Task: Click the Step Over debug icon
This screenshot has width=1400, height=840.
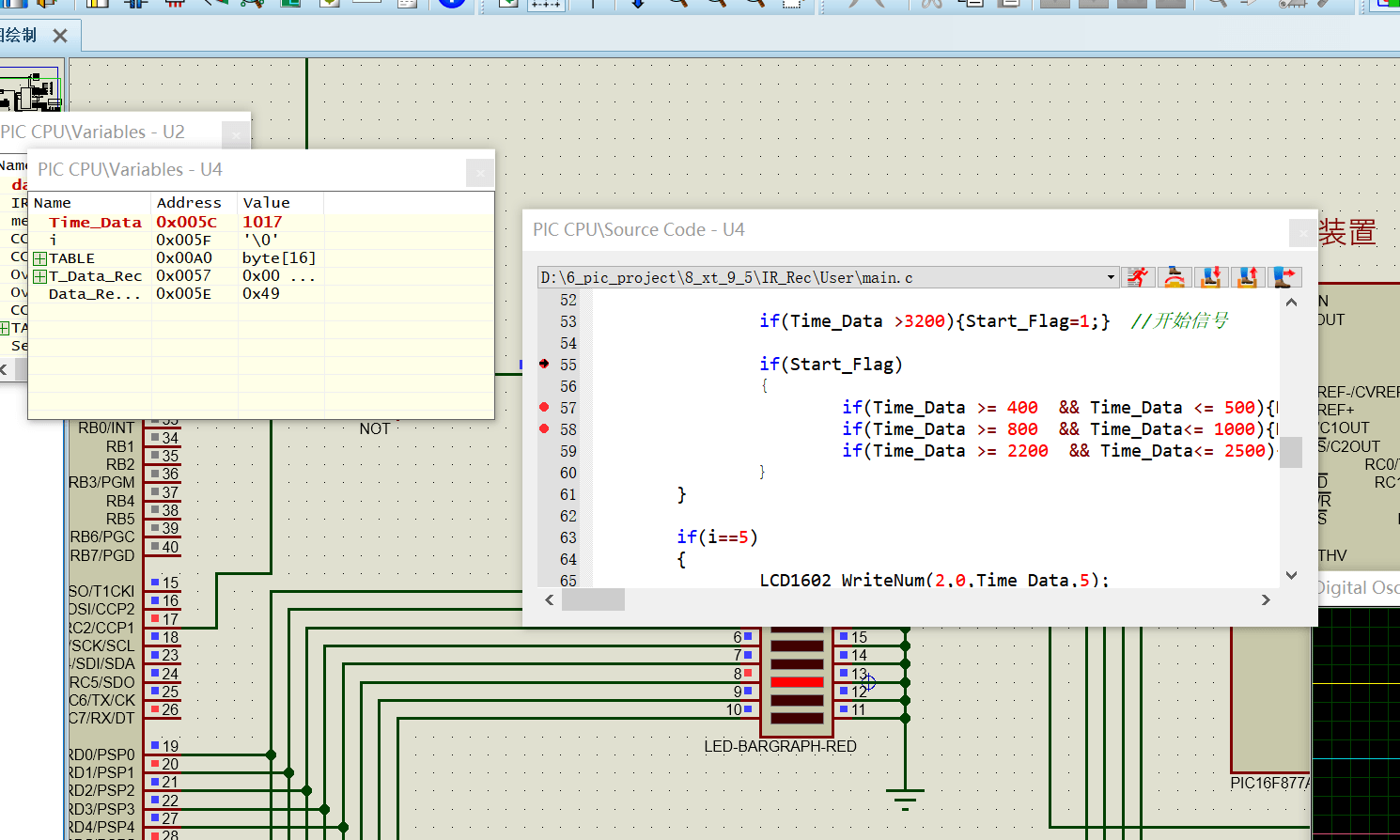Action: [x=1174, y=277]
